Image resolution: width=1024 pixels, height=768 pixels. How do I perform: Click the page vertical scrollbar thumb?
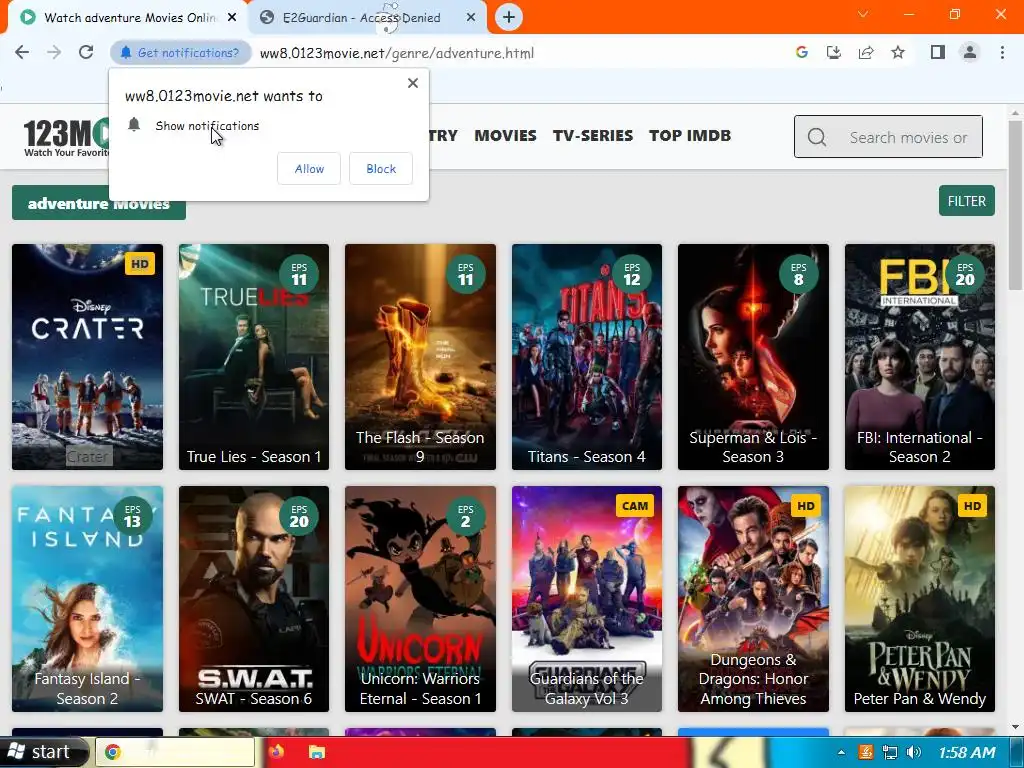click(1016, 205)
